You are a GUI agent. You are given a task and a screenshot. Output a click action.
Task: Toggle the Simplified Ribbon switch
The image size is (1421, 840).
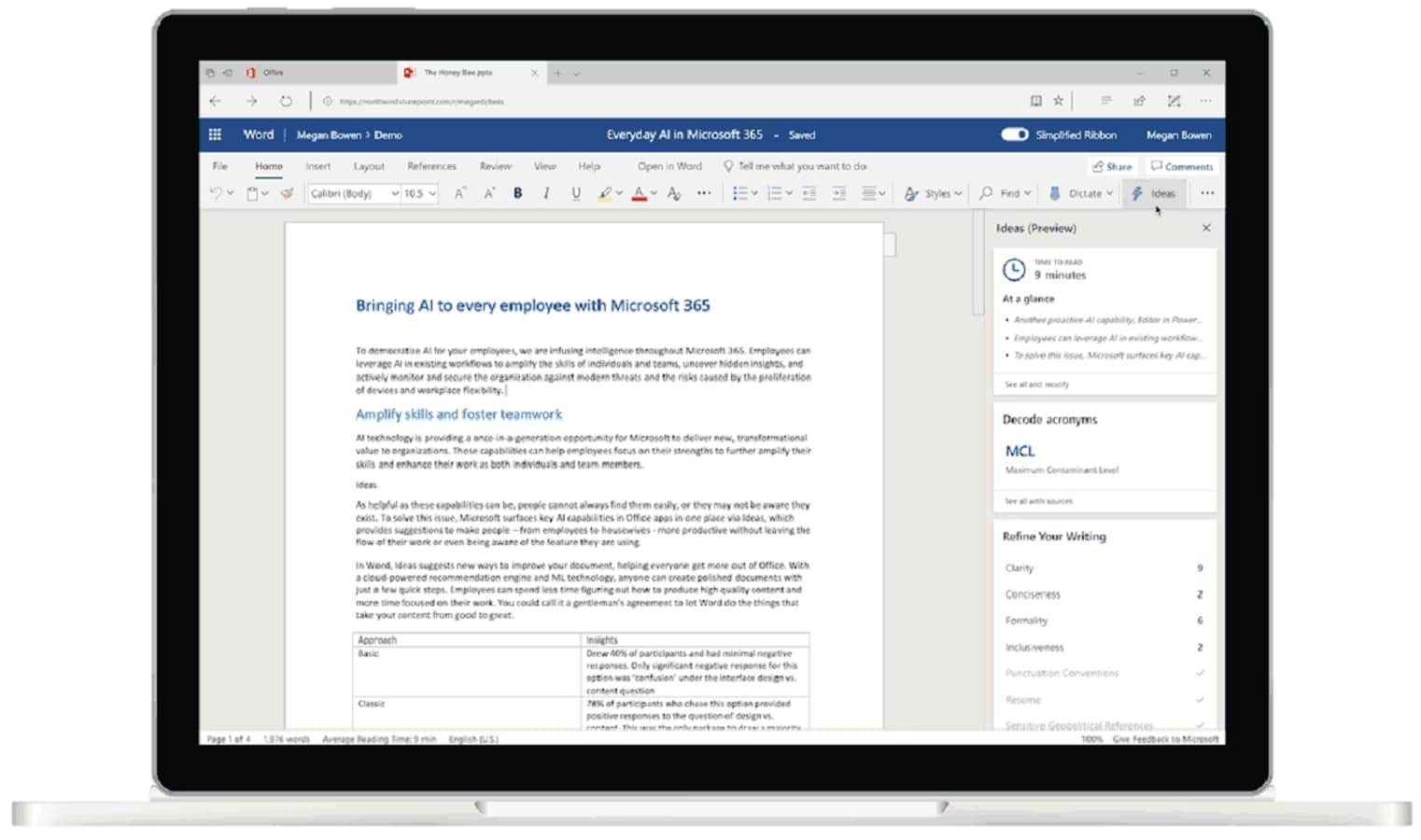(x=1014, y=134)
